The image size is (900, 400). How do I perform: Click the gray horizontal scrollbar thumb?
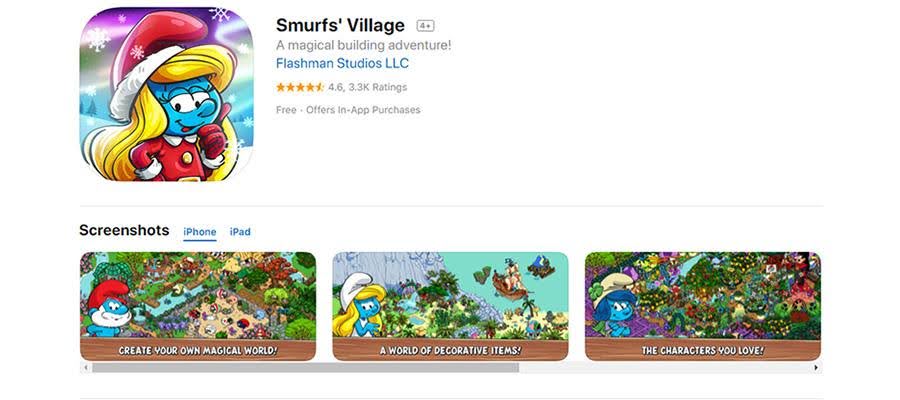[305, 367]
